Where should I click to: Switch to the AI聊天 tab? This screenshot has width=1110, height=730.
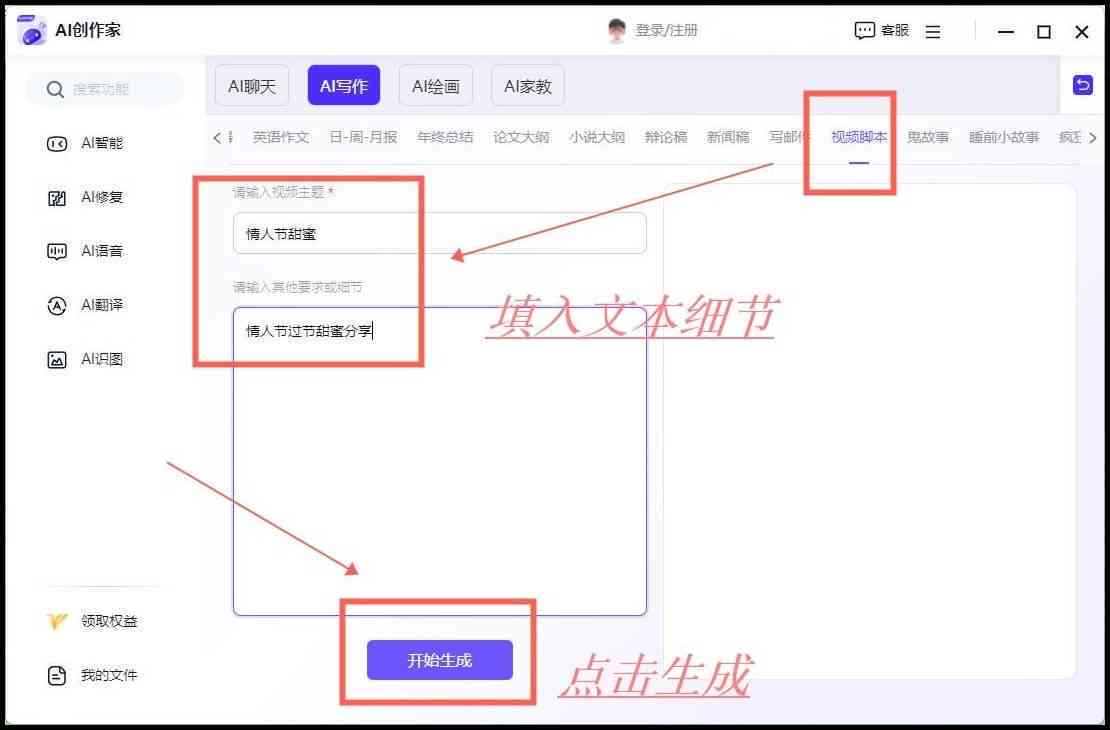pos(252,86)
